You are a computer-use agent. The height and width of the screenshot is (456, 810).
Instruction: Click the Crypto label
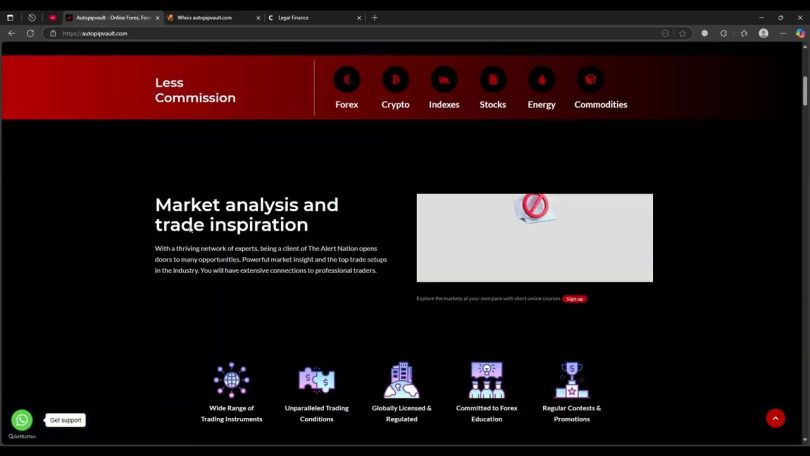tap(395, 104)
